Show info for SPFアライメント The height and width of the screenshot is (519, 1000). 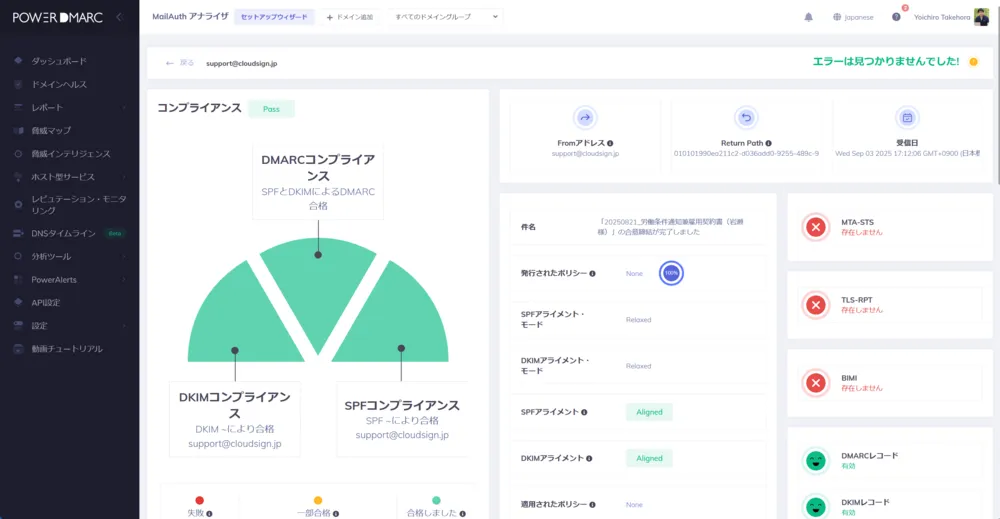[x=584, y=413]
